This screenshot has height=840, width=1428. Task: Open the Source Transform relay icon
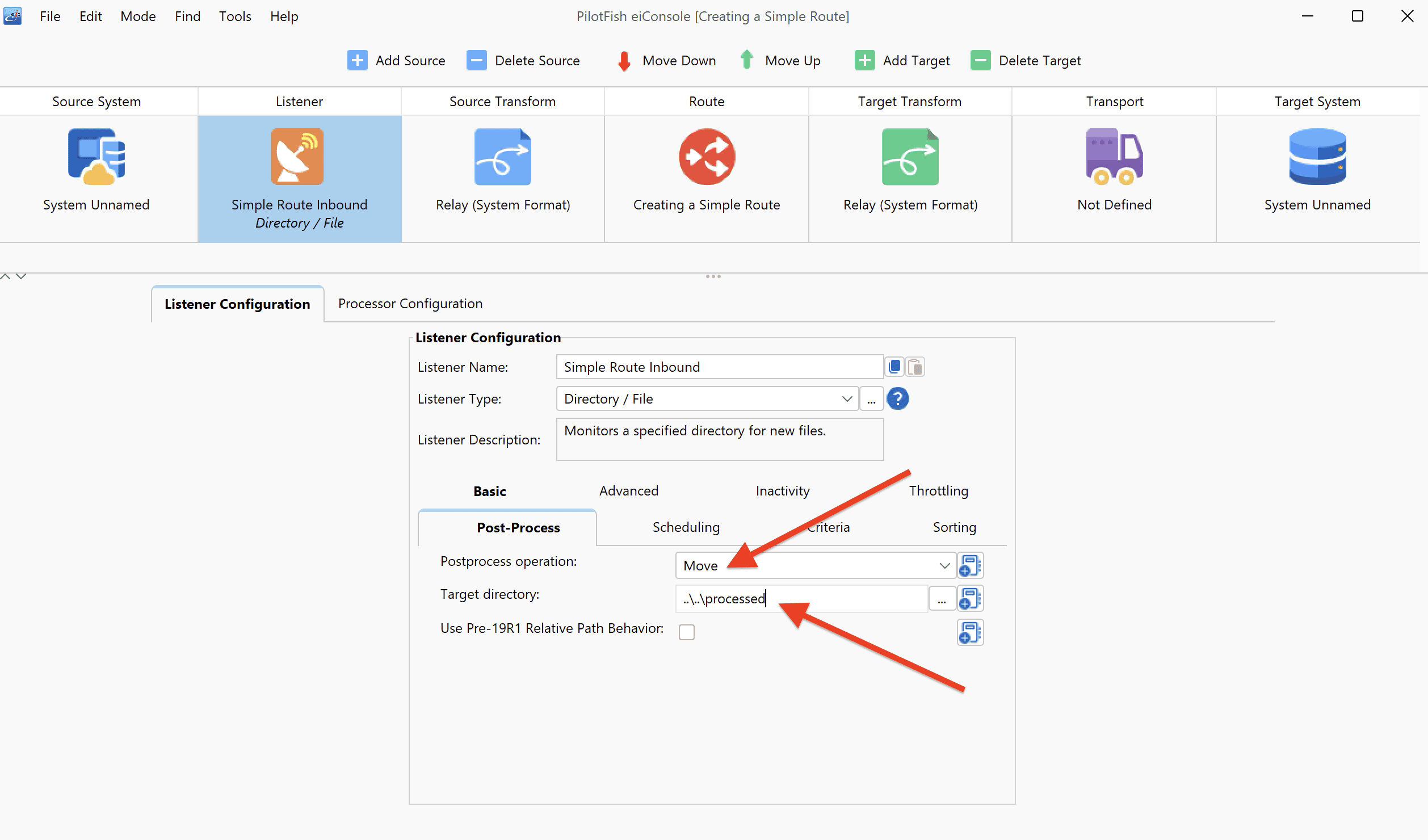[503, 157]
